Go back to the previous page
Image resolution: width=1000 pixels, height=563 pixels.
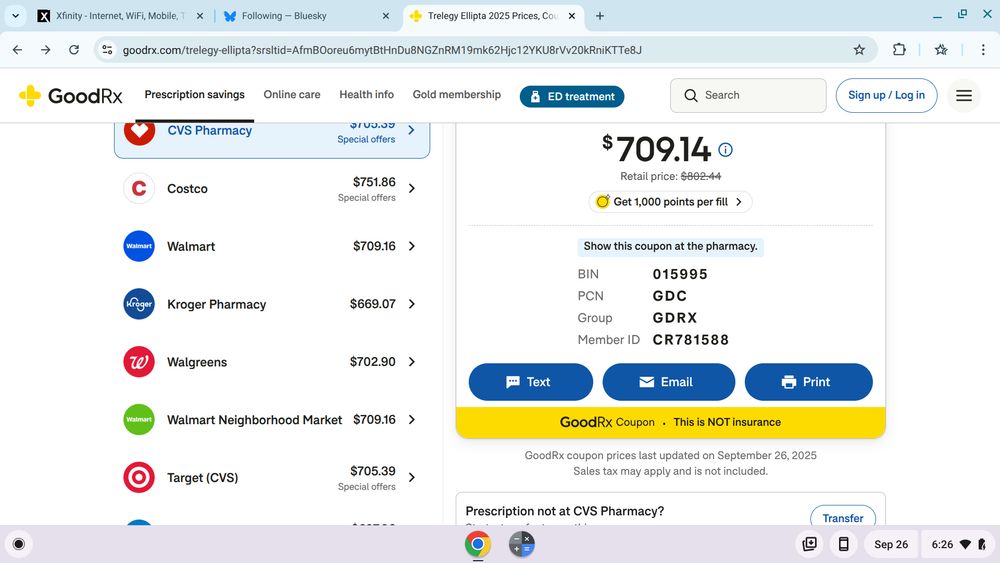[x=17, y=50]
